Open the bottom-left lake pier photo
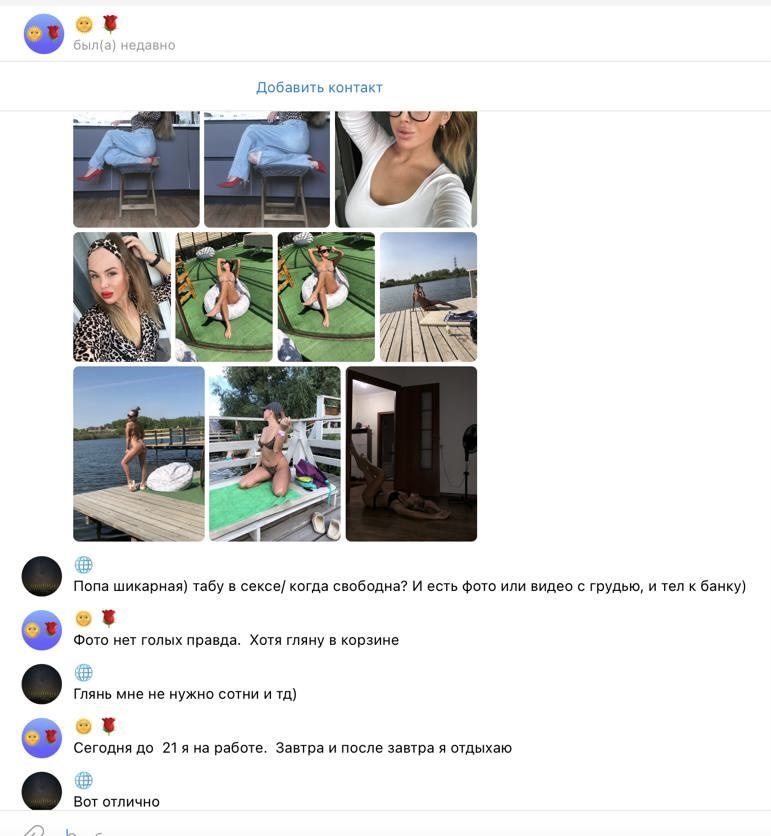Image resolution: width=771 pixels, height=836 pixels. pyautogui.click(x=139, y=454)
